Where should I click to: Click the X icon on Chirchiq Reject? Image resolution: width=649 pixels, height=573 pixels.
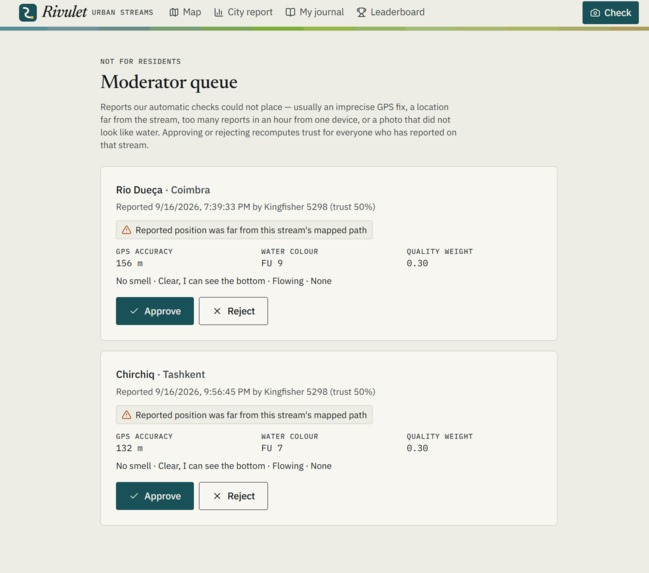217,496
